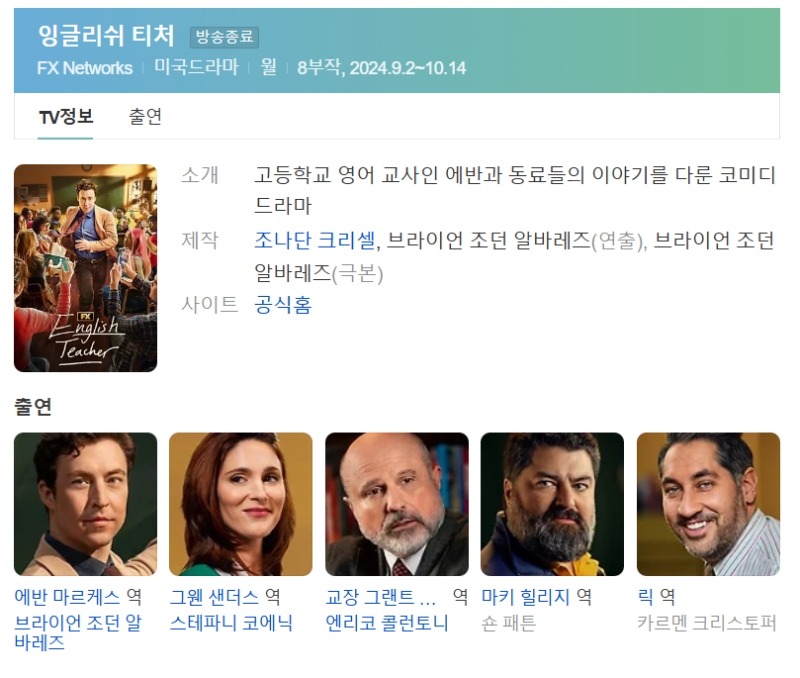Viewport: 800px width, 678px height.
Task: Open the English Teacher poster image
Action: (x=85, y=268)
